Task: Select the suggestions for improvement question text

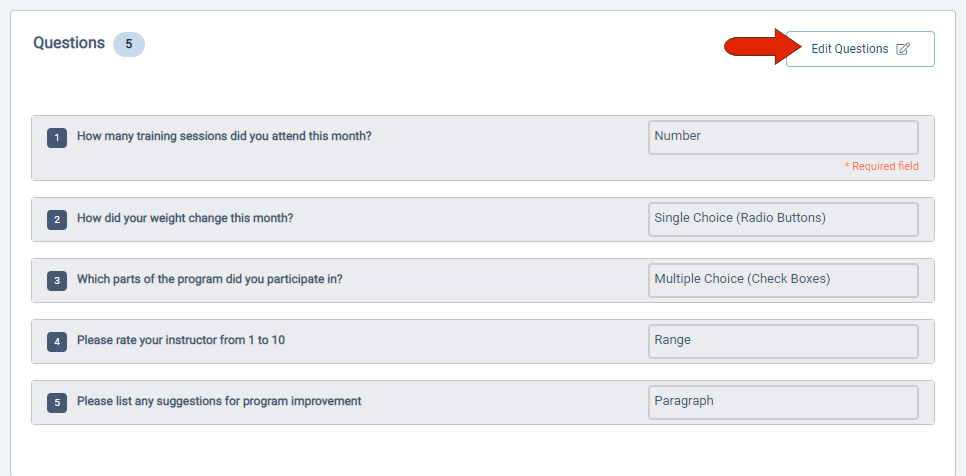Action: 219,401
